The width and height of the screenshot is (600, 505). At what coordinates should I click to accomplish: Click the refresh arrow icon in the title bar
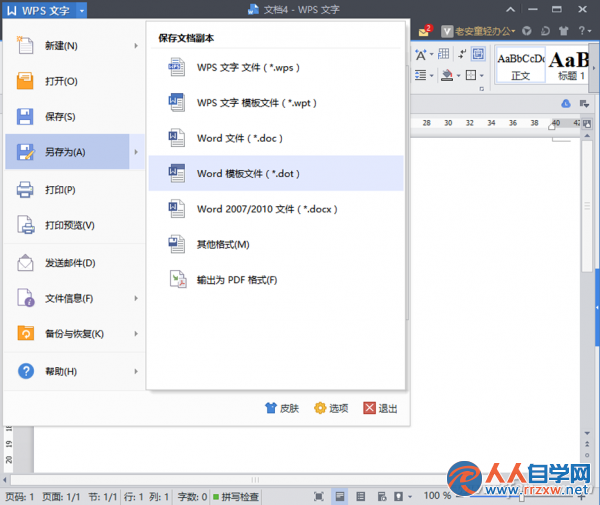[545, 31]
